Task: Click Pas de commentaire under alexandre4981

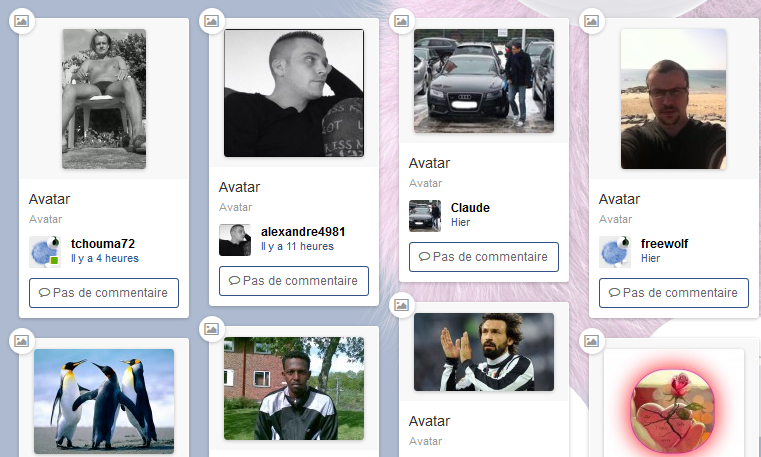Action: 294,281
